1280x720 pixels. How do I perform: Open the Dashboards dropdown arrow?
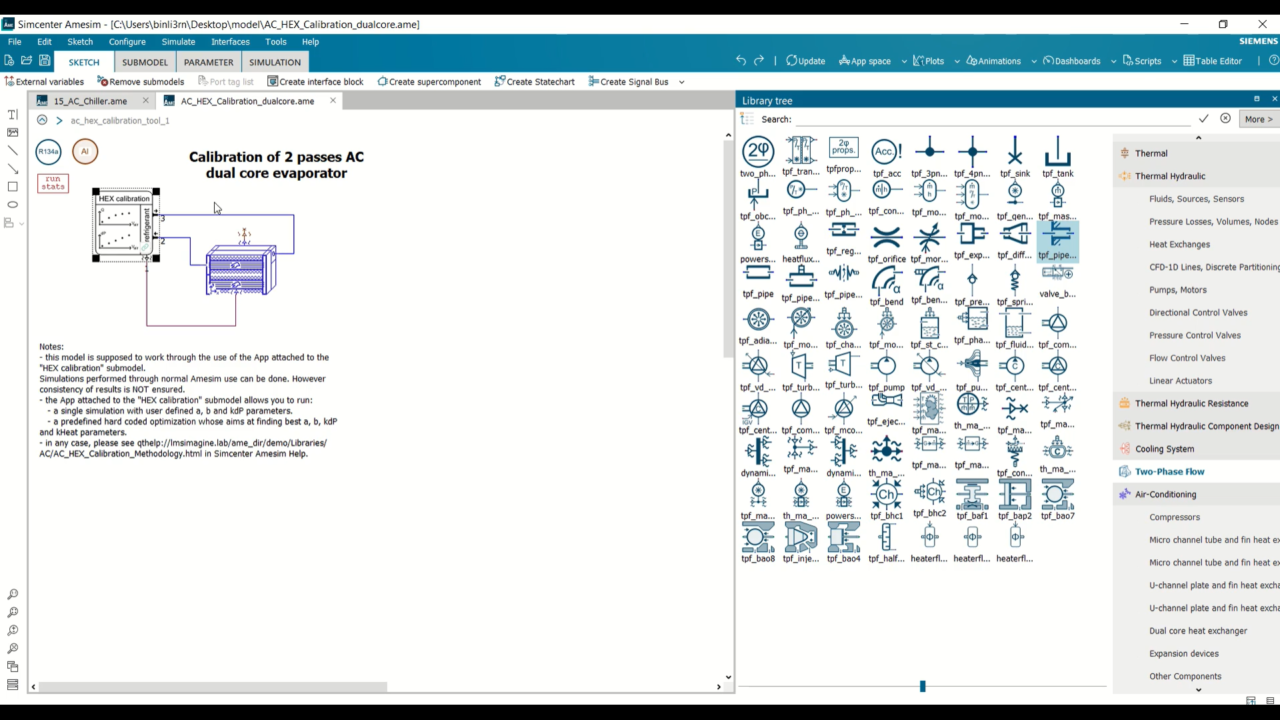click(x=1113, y=61)
